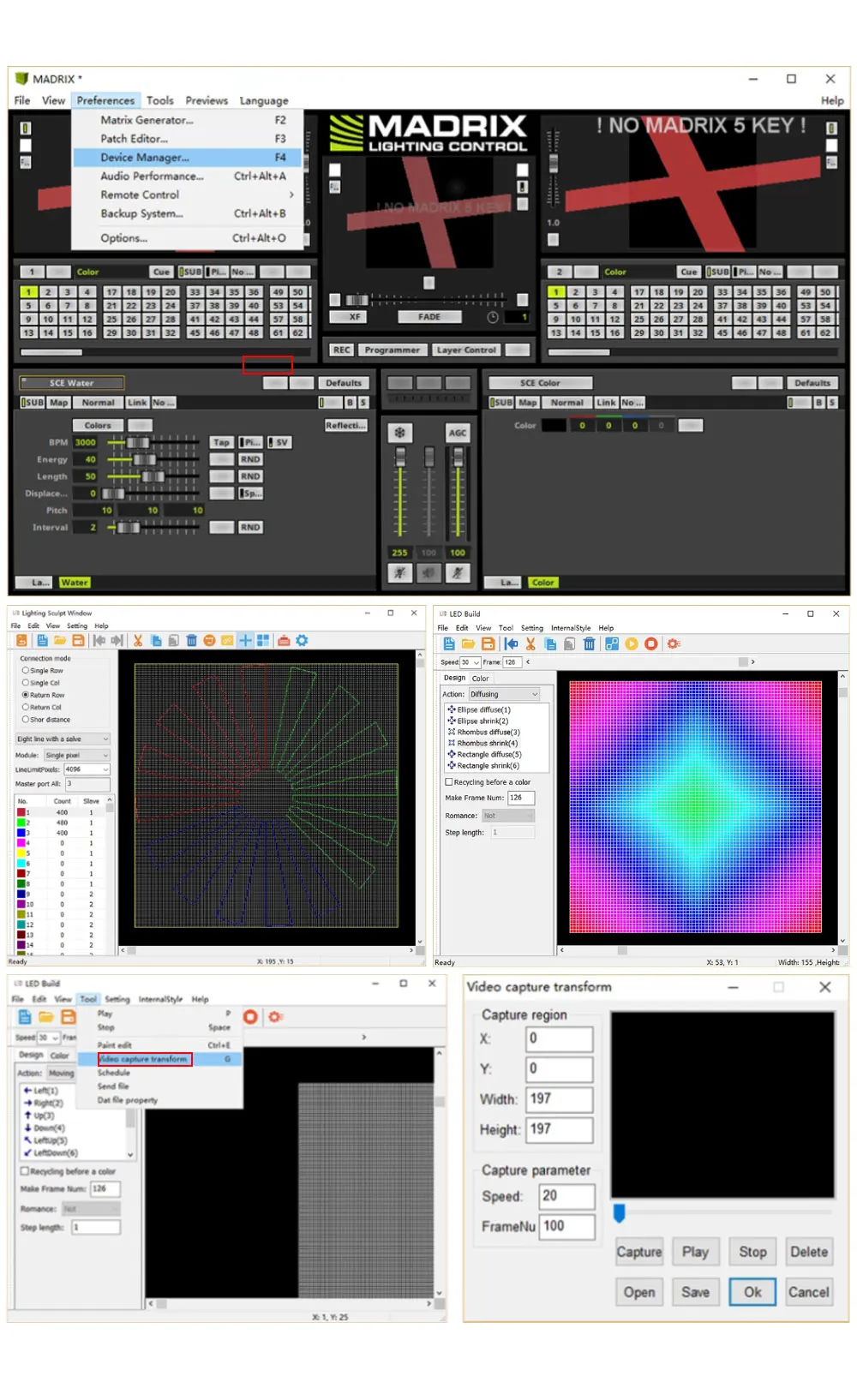The image size is (857, 1400).
Task: Click the Video capture transform position slider
Action: click(x=620, y=1213)
